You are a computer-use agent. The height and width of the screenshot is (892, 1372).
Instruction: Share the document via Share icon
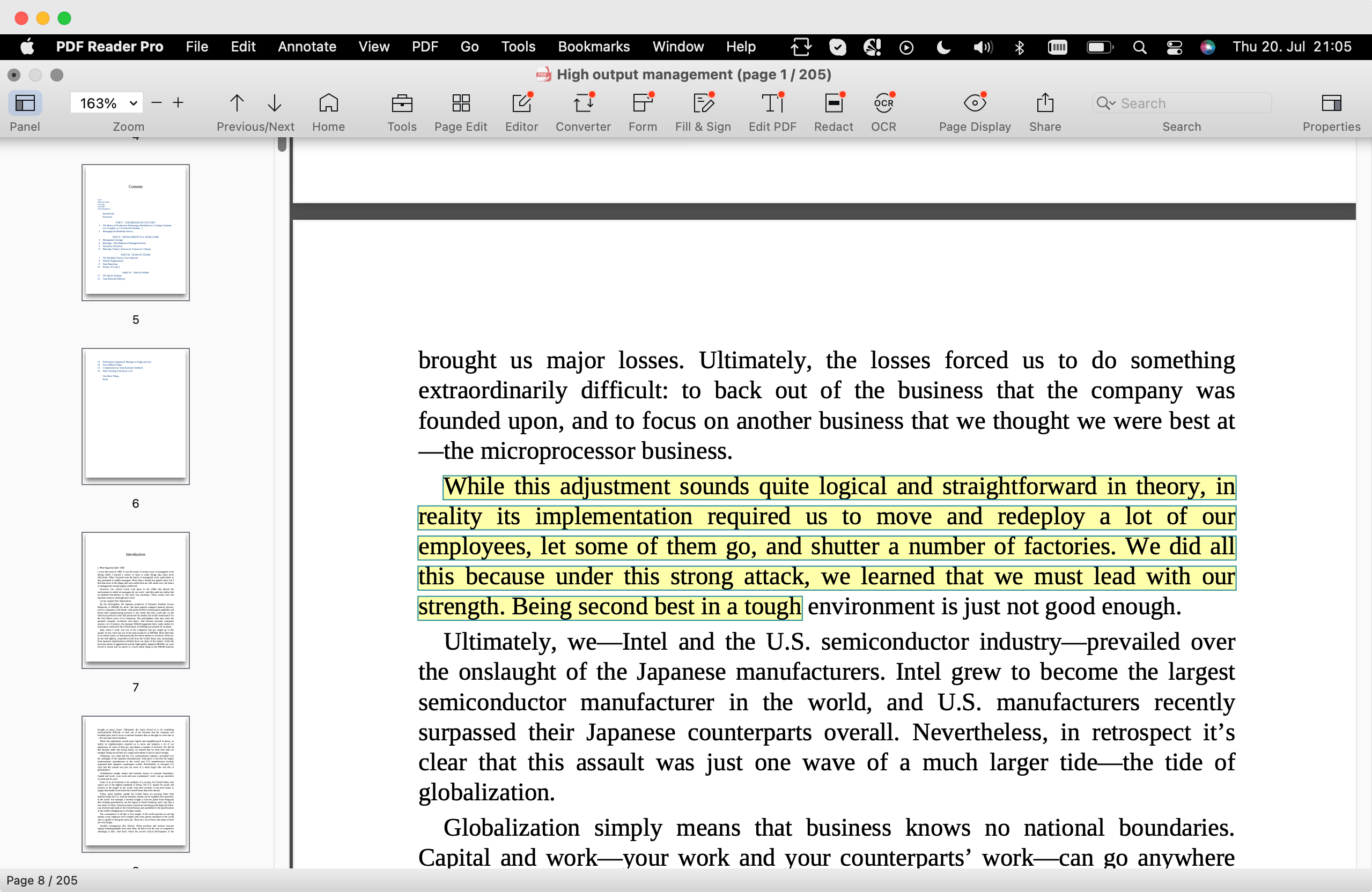pos(1045,103)
